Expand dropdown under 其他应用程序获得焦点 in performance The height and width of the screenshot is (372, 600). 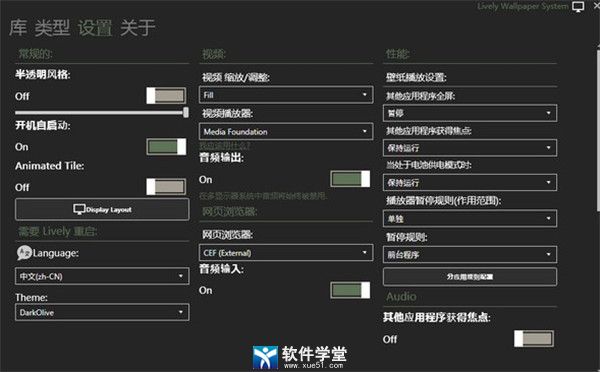(x=470, y=148)
